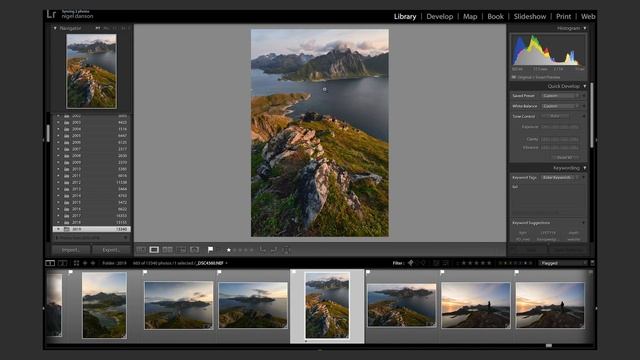Toggle Original plus Smart Preview checkbox

pos(514,77)
